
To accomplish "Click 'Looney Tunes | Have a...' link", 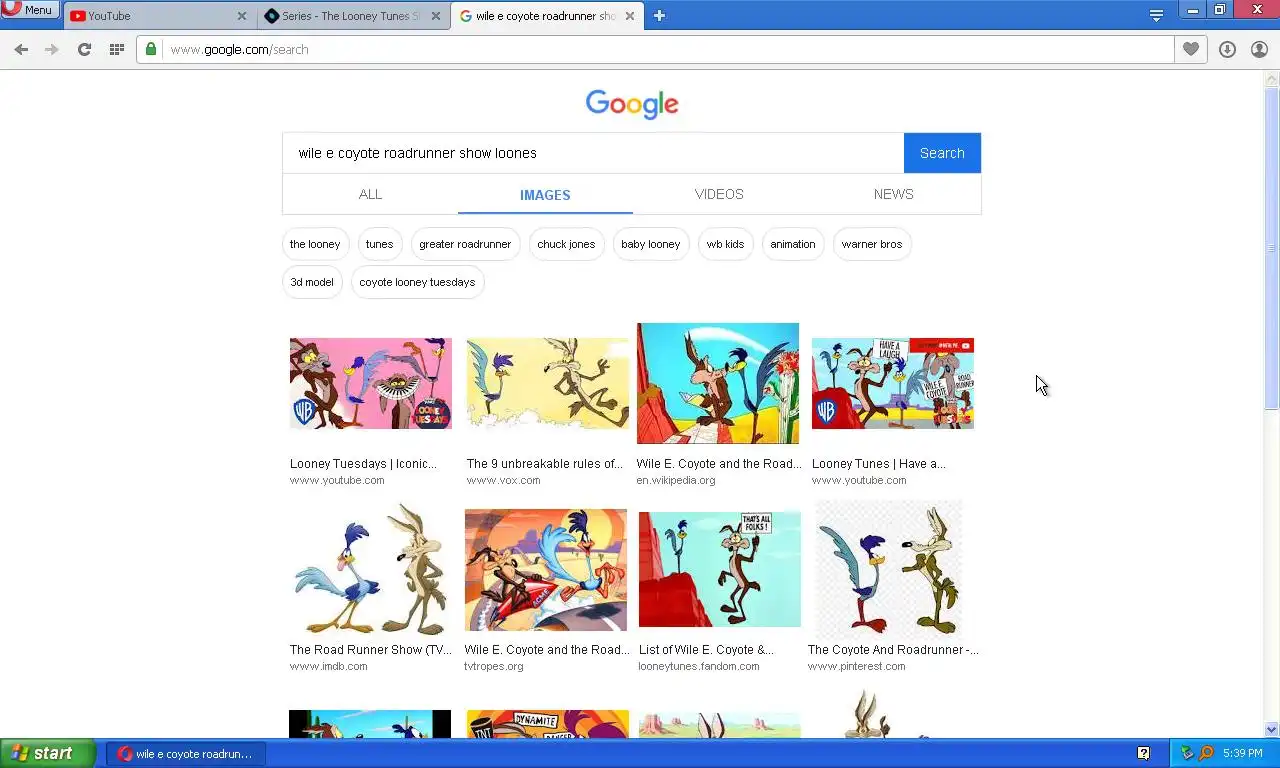I will 879,464.
